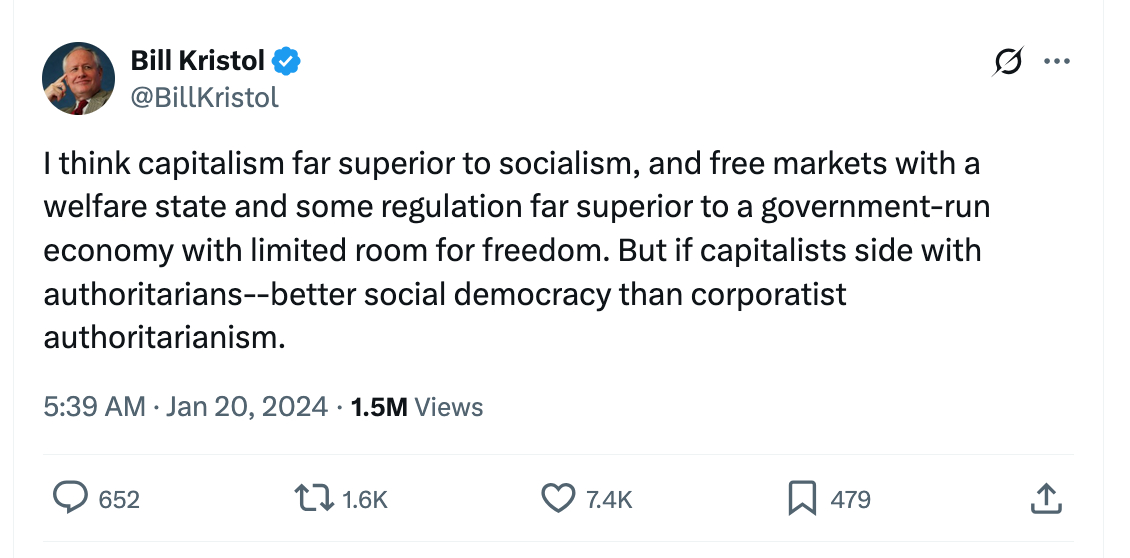Click the Bill Kristol display name
1130x558 pixels.
[198, 62]
